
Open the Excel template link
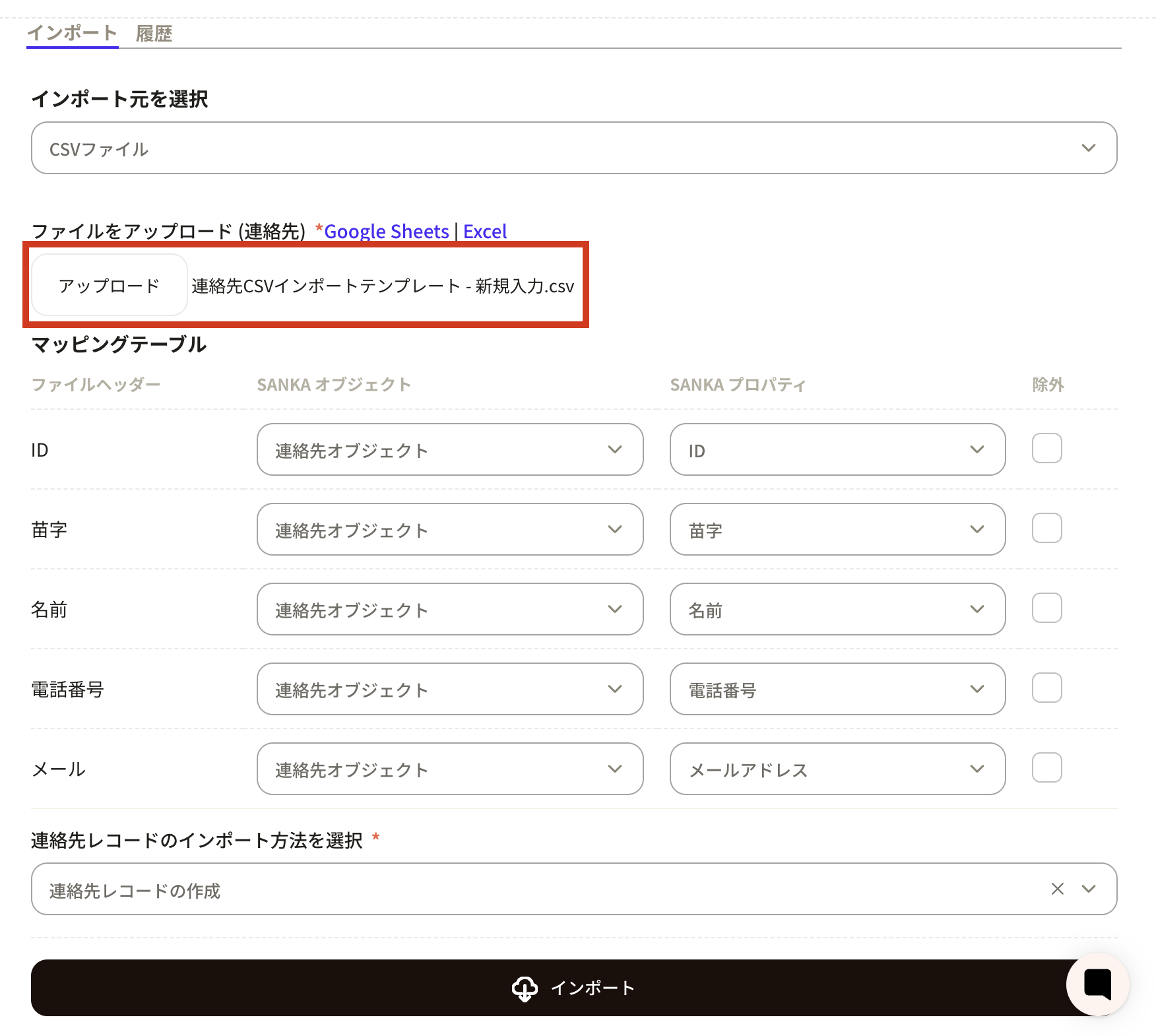click(x=484, y=232)
